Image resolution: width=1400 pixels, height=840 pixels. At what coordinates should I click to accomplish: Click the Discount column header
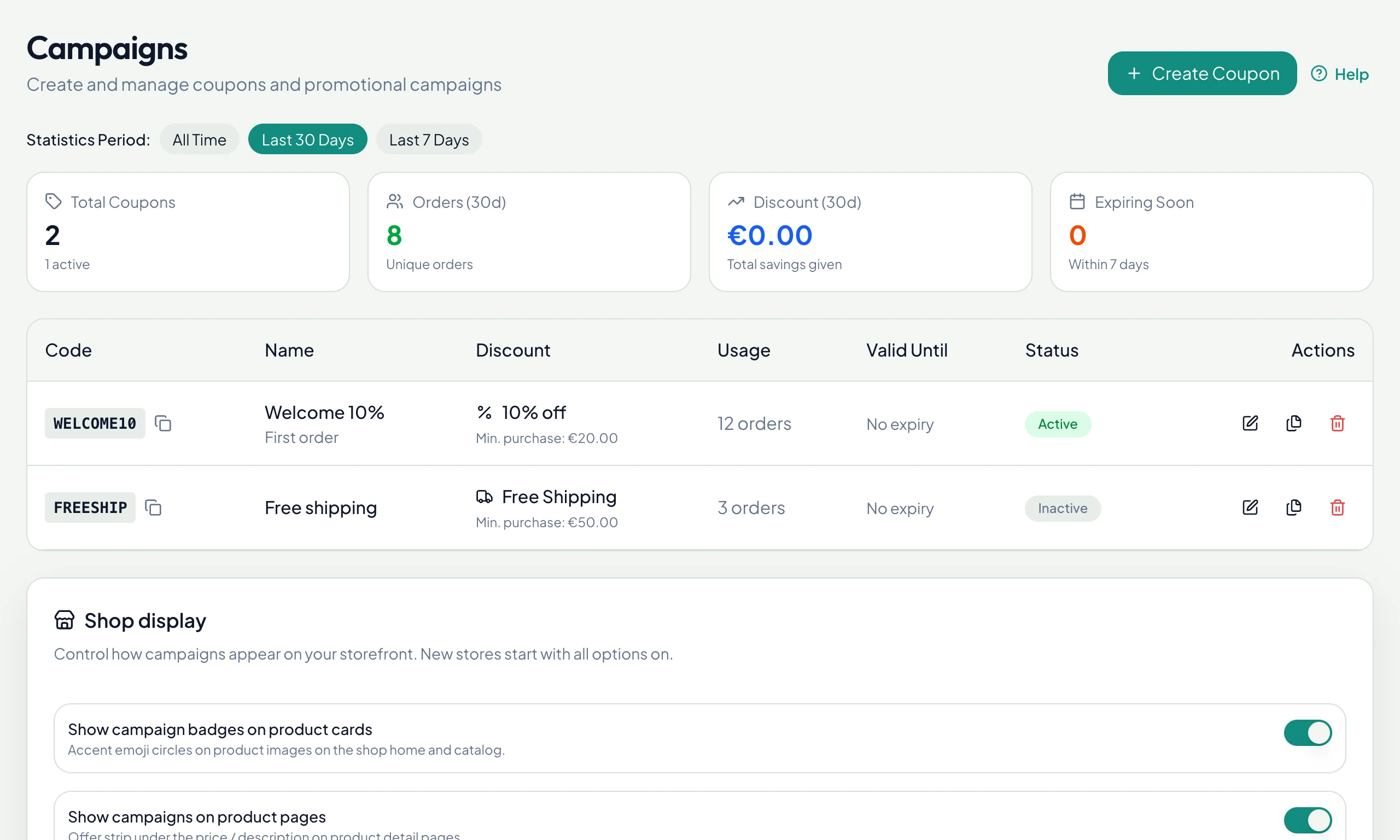click(x=512, y=351)
